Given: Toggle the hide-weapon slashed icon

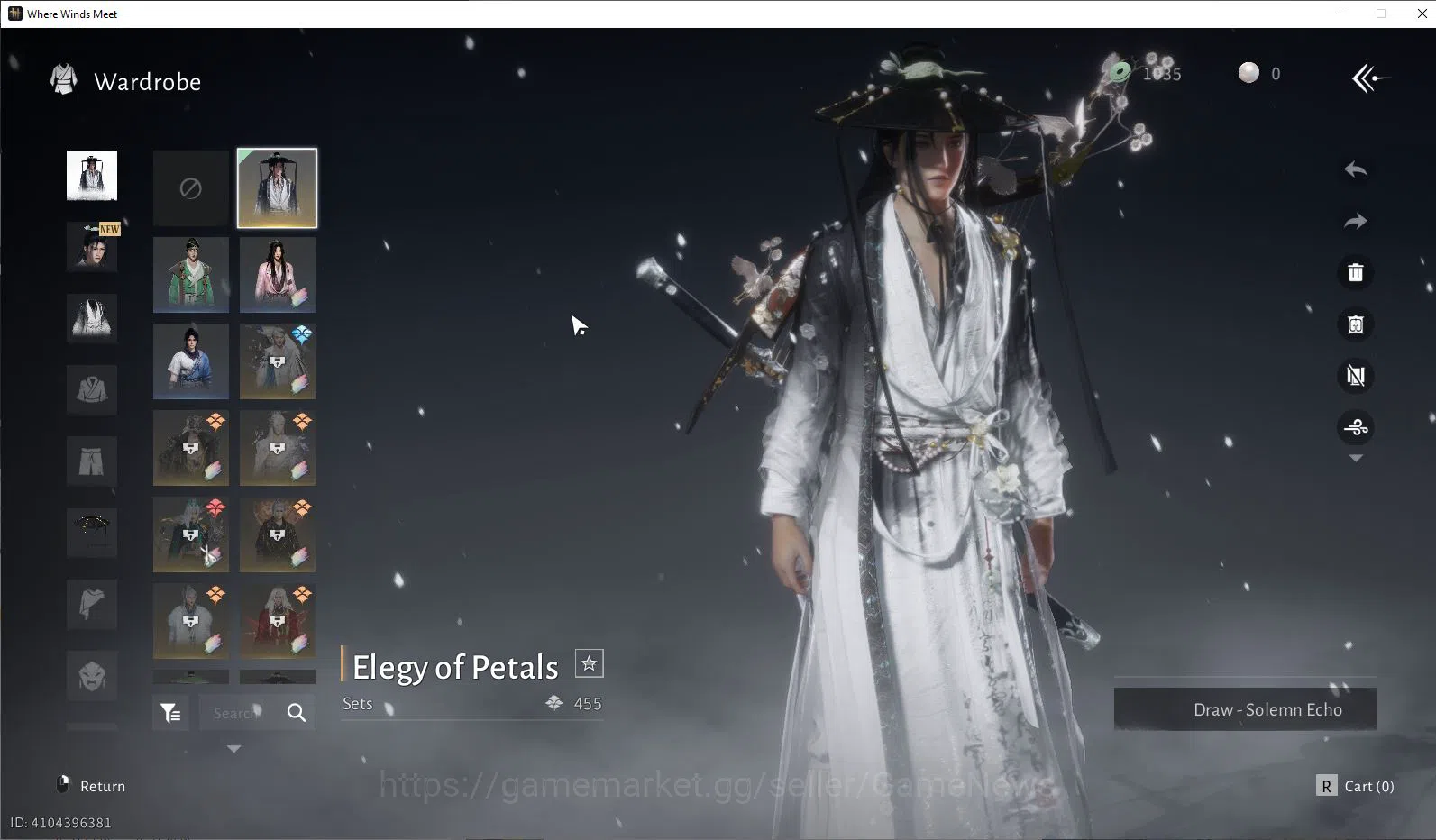Looking at the screenshot, I should (x=1356, y=376).
